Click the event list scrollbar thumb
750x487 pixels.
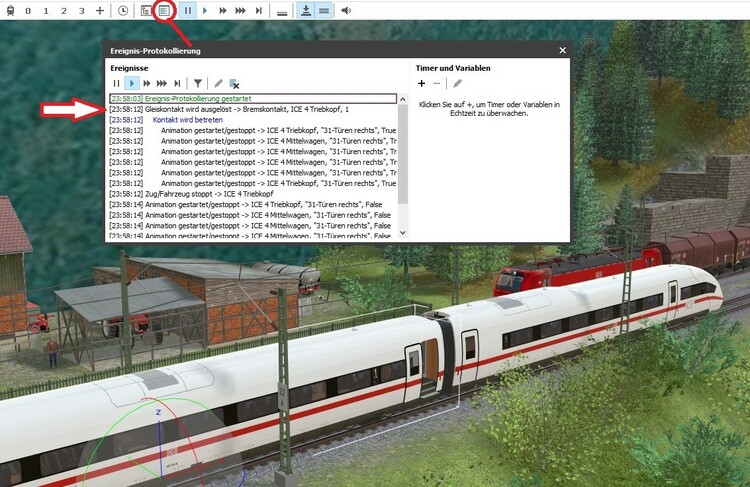[x=403, y=153]
